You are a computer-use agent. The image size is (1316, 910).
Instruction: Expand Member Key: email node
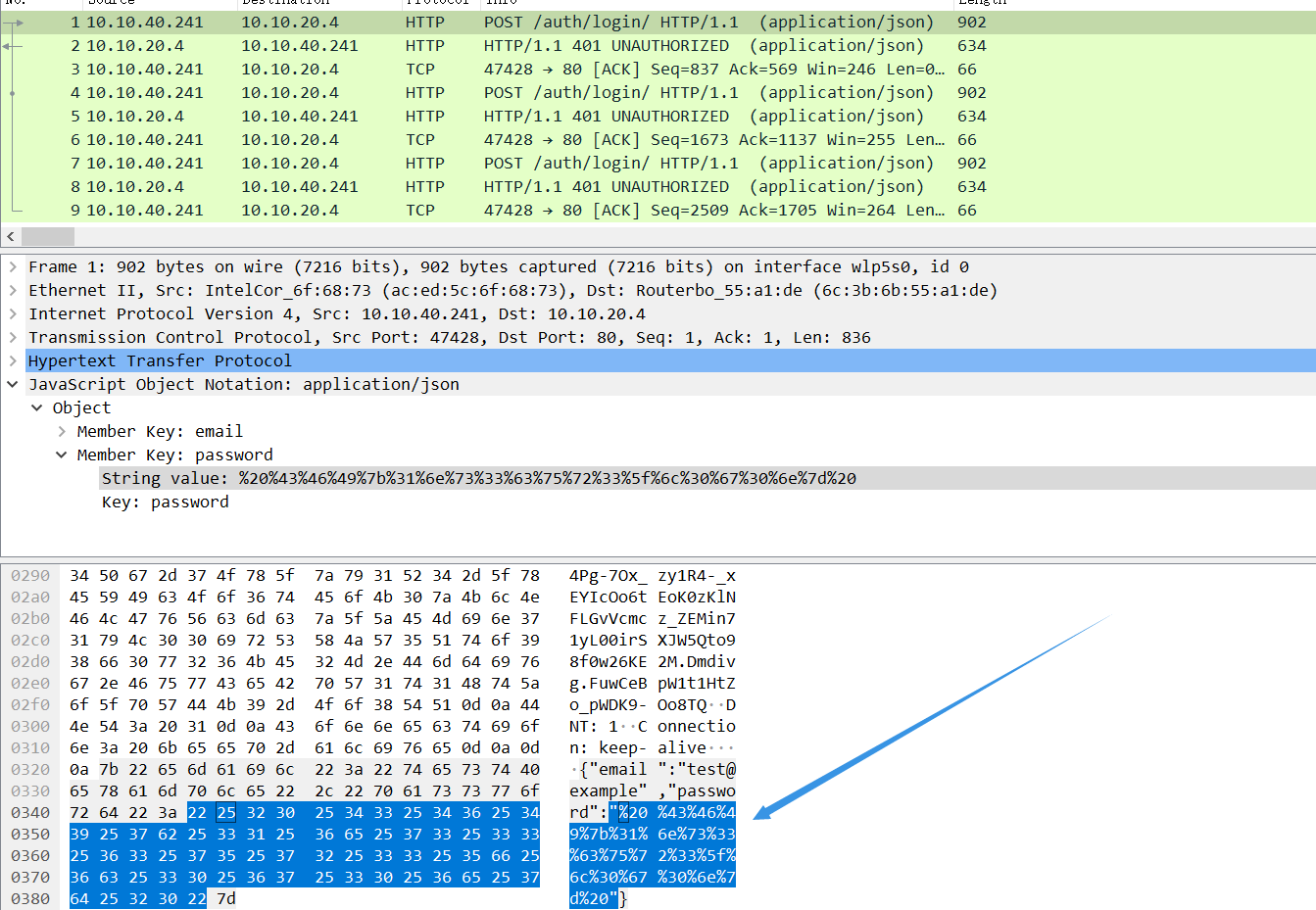pos(62,431)
